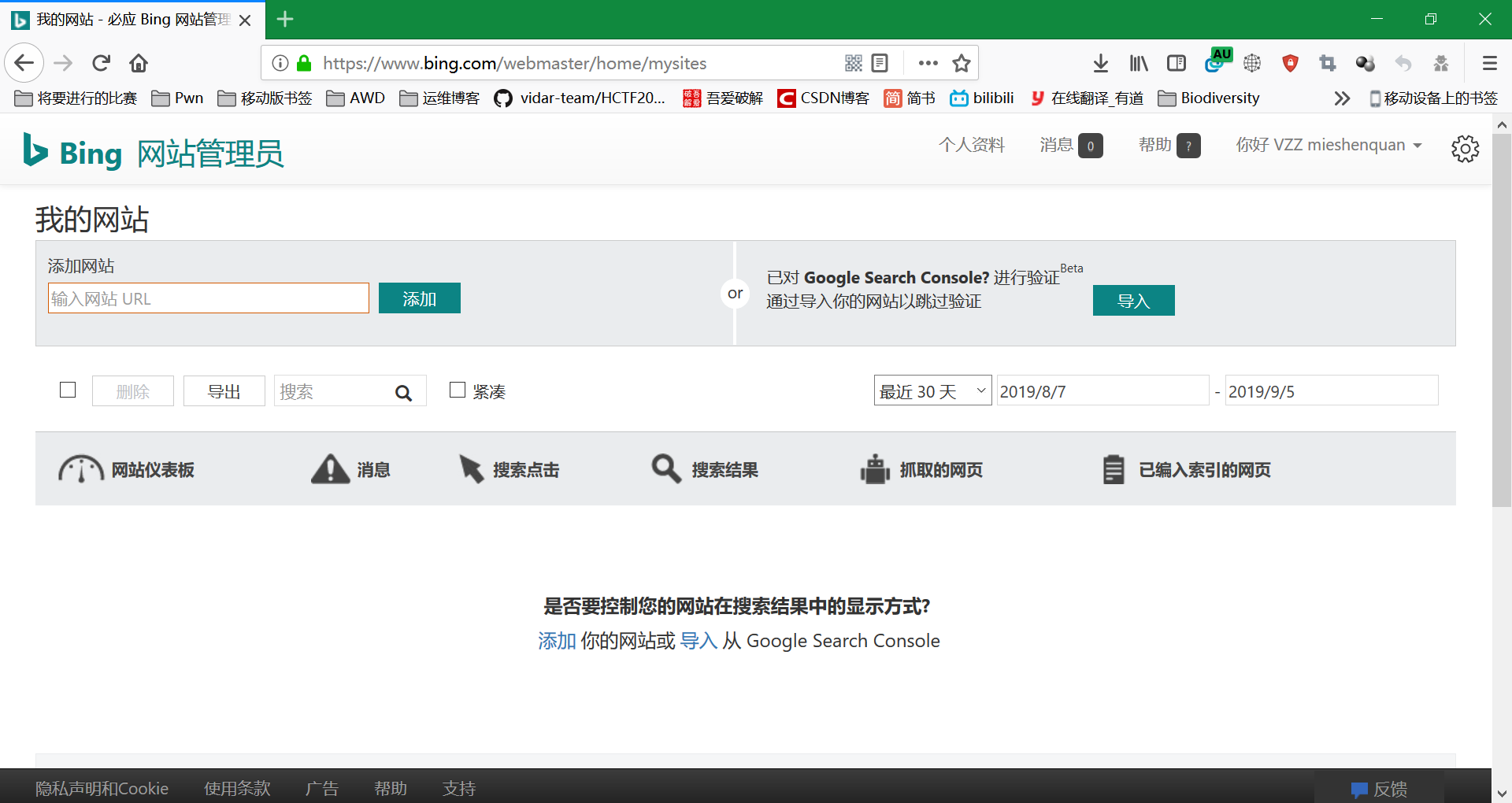
Task: Edit the end date field 2019/9/5
Action: coord(1332,390)
